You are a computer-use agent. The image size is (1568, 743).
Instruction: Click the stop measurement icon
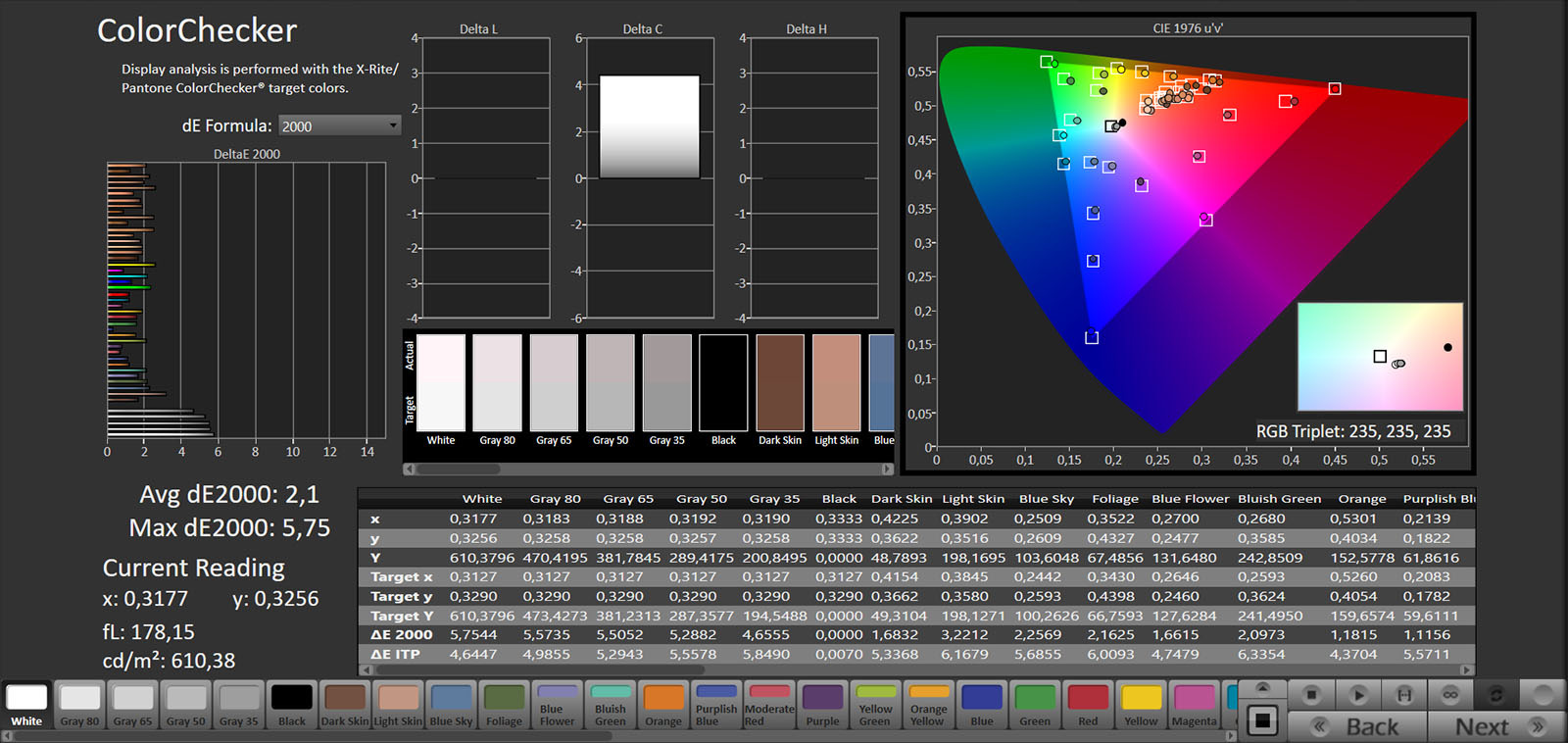click(1311, 695)
